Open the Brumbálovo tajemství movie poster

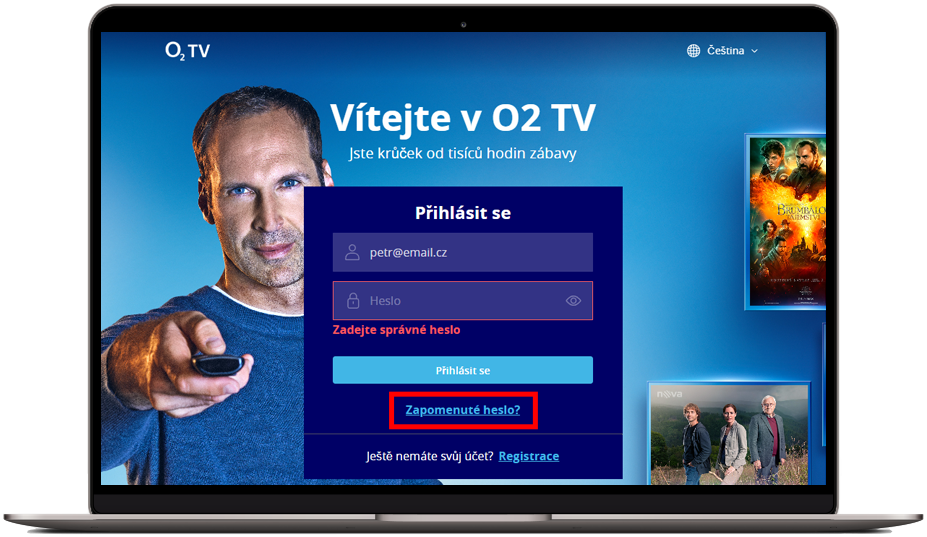(x=786, y=221)
